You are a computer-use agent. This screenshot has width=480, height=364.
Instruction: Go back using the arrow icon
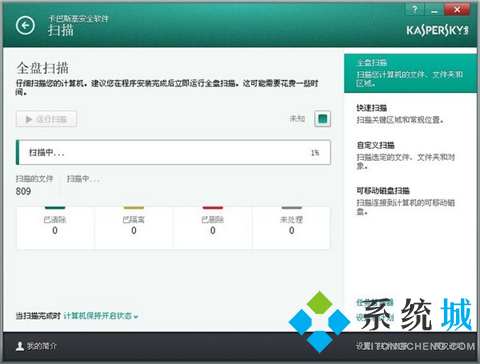pyautogui.click(x=25, y=26)
